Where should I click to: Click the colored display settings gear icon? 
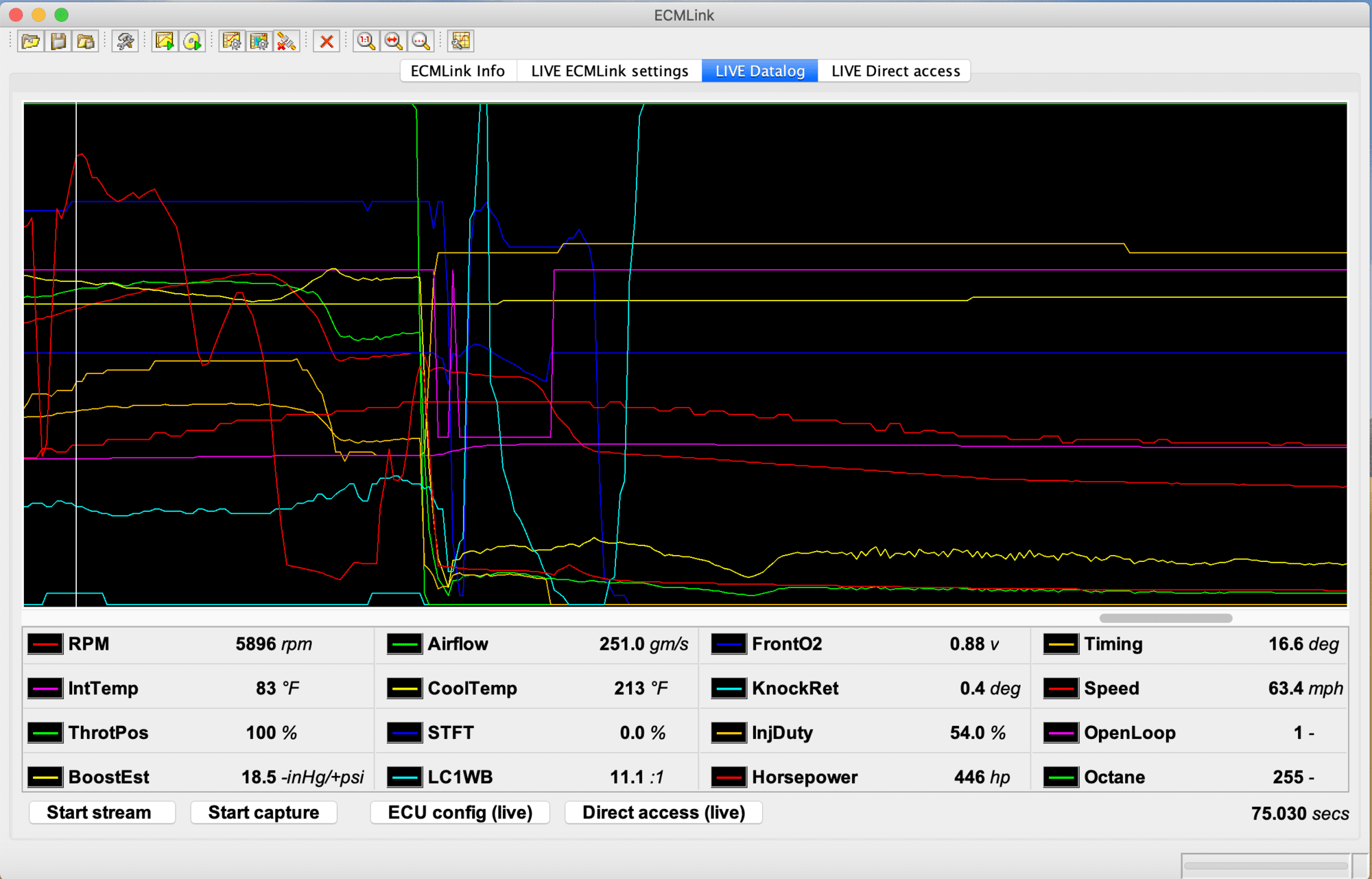point(259,42)
